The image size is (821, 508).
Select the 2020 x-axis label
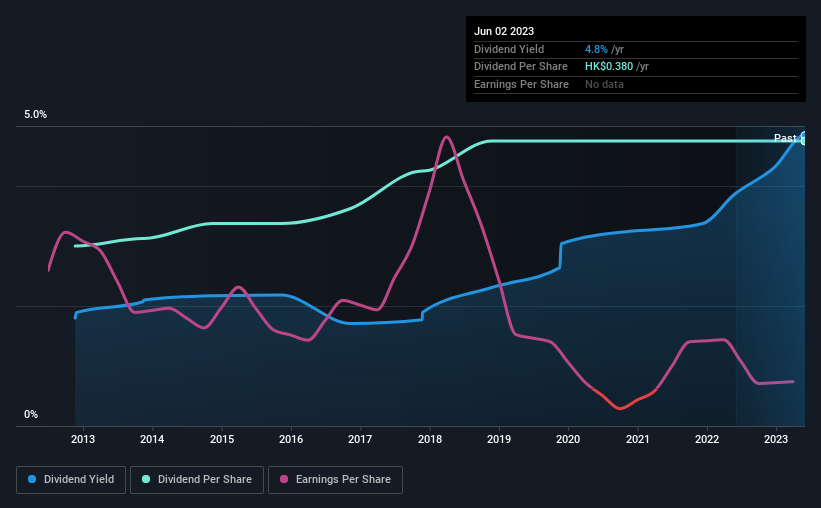pyautogui.click(x=568, y=439)
